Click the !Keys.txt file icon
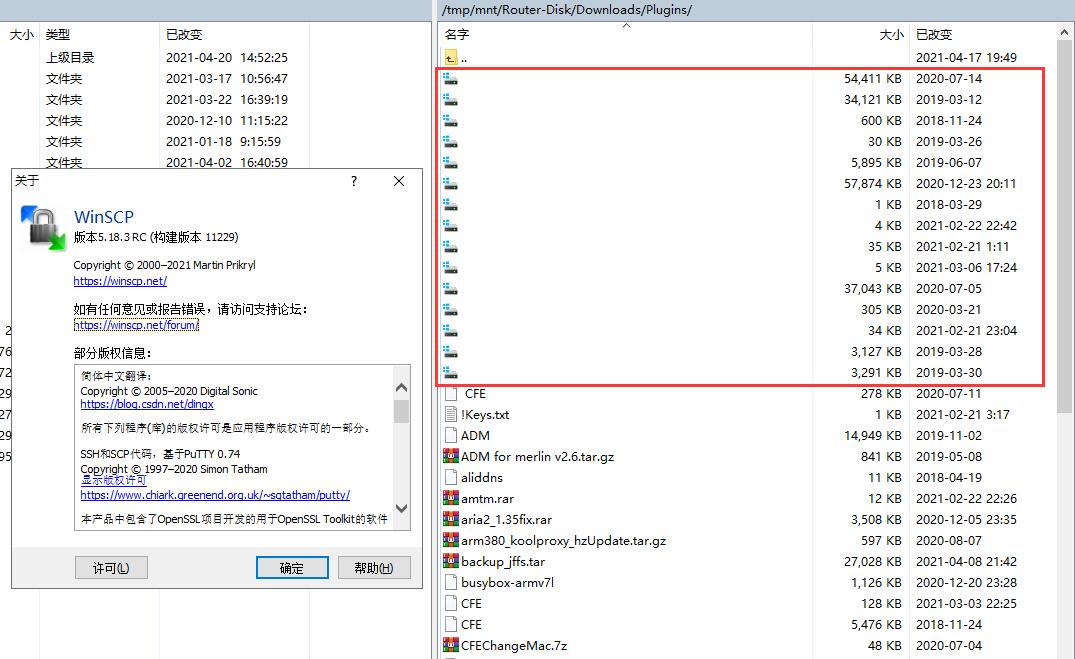Screen dimensions: 1075x659 (451, 415)
